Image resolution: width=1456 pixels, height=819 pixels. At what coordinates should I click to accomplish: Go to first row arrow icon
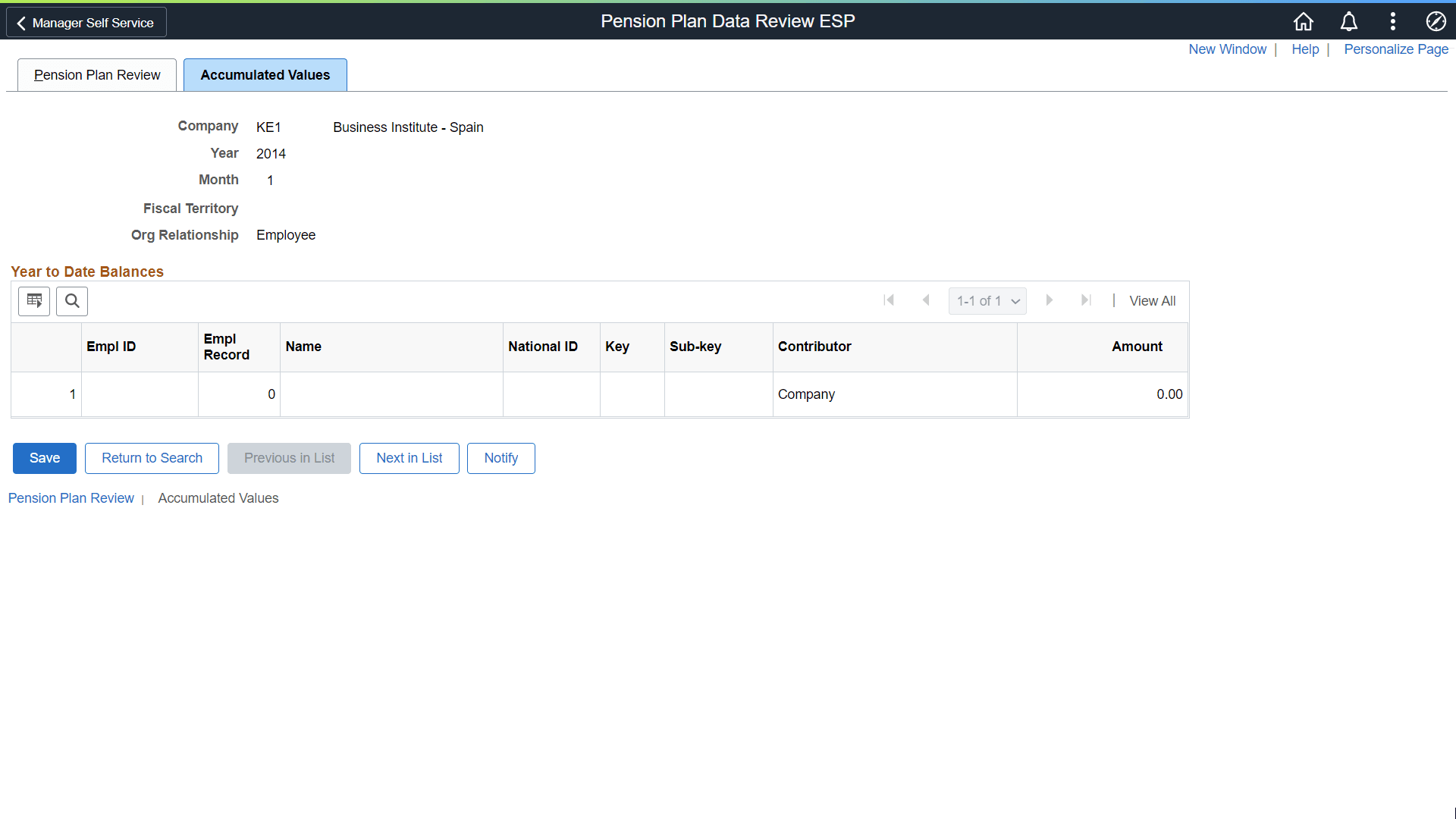tap(889, 300)
